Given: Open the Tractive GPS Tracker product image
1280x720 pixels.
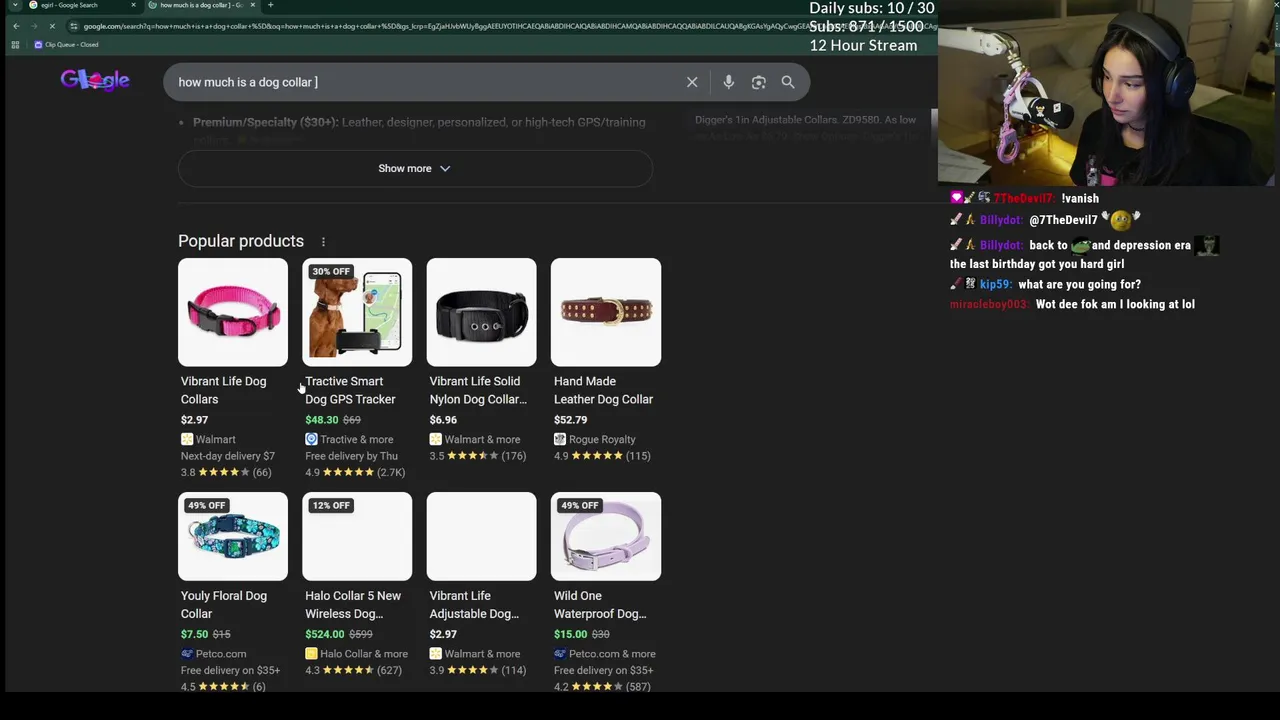Looking at the screenshot, I should tap(357, 312).
